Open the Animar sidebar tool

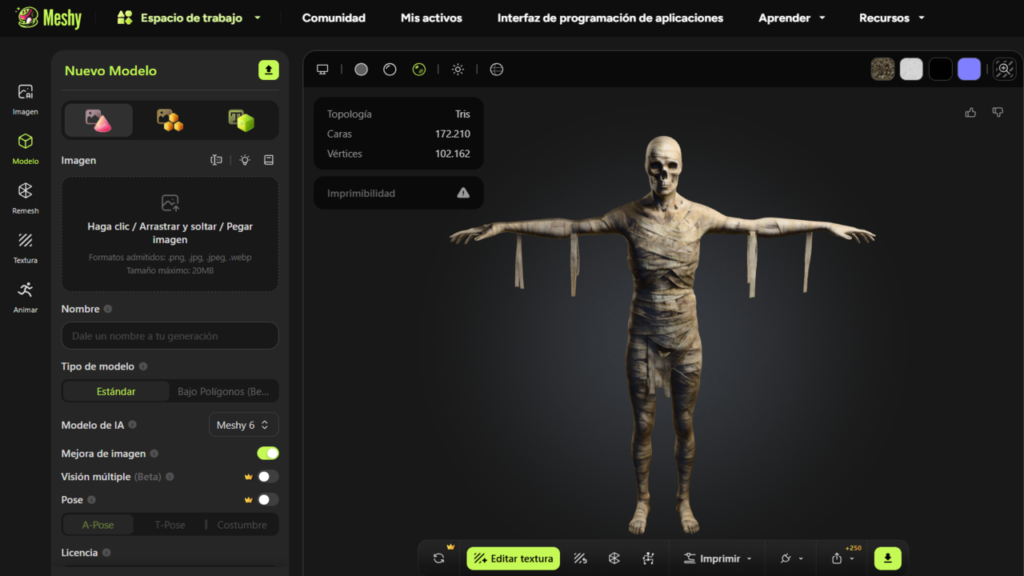pyautogui.click(x=25, y=298)
